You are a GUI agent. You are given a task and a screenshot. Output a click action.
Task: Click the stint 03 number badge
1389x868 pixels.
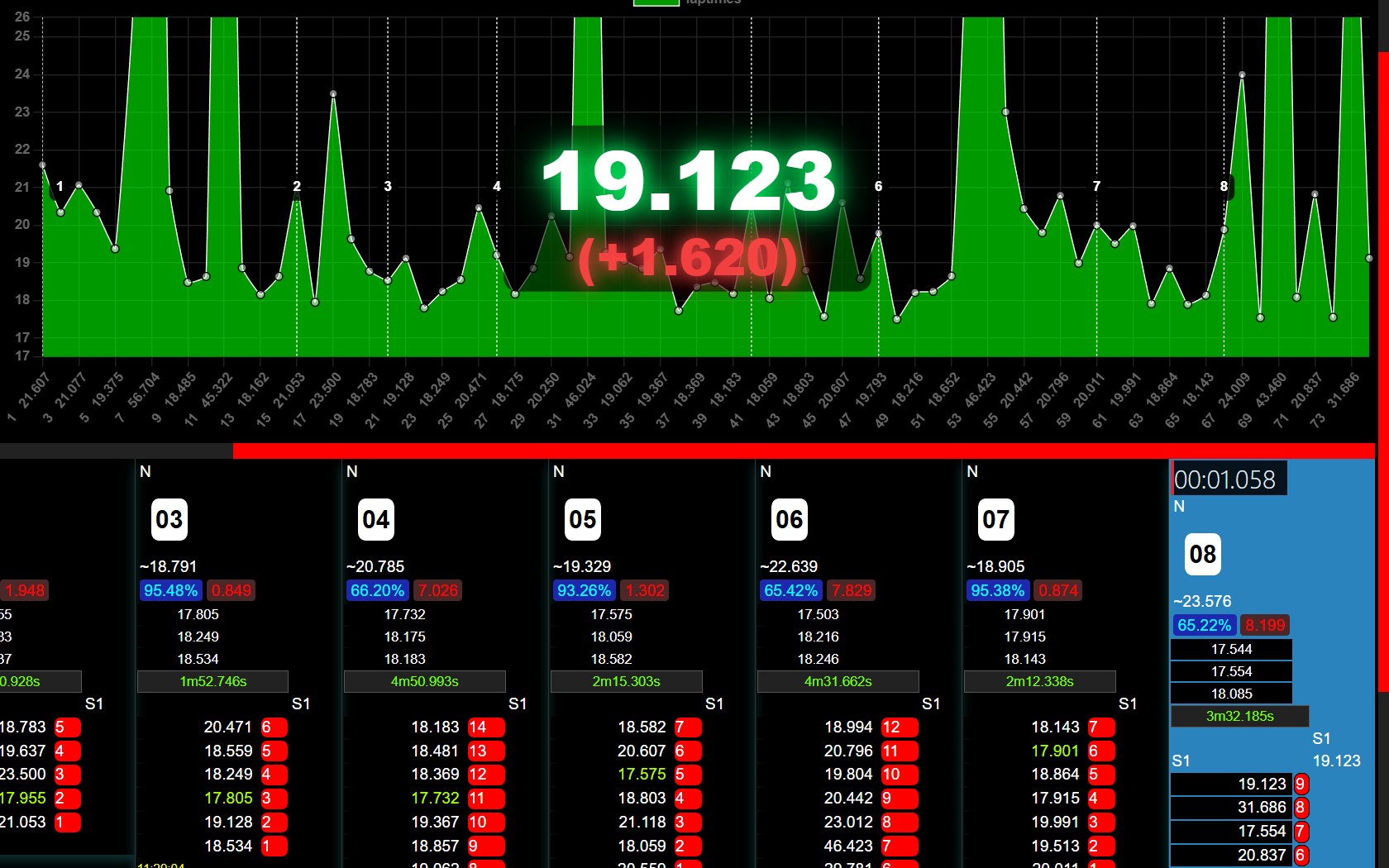coord(169,520)
